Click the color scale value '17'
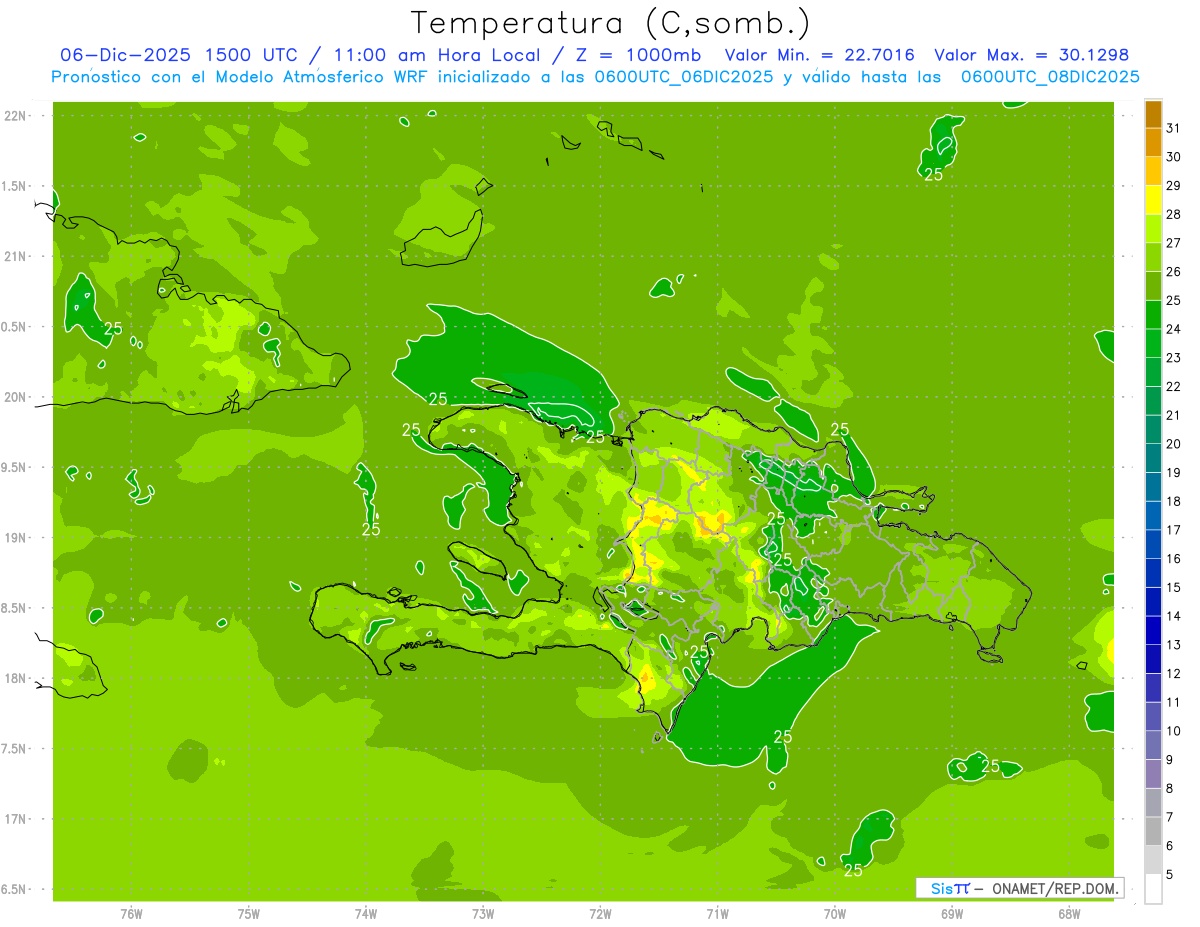1200x927 pixels. (x=1174, y=530)
